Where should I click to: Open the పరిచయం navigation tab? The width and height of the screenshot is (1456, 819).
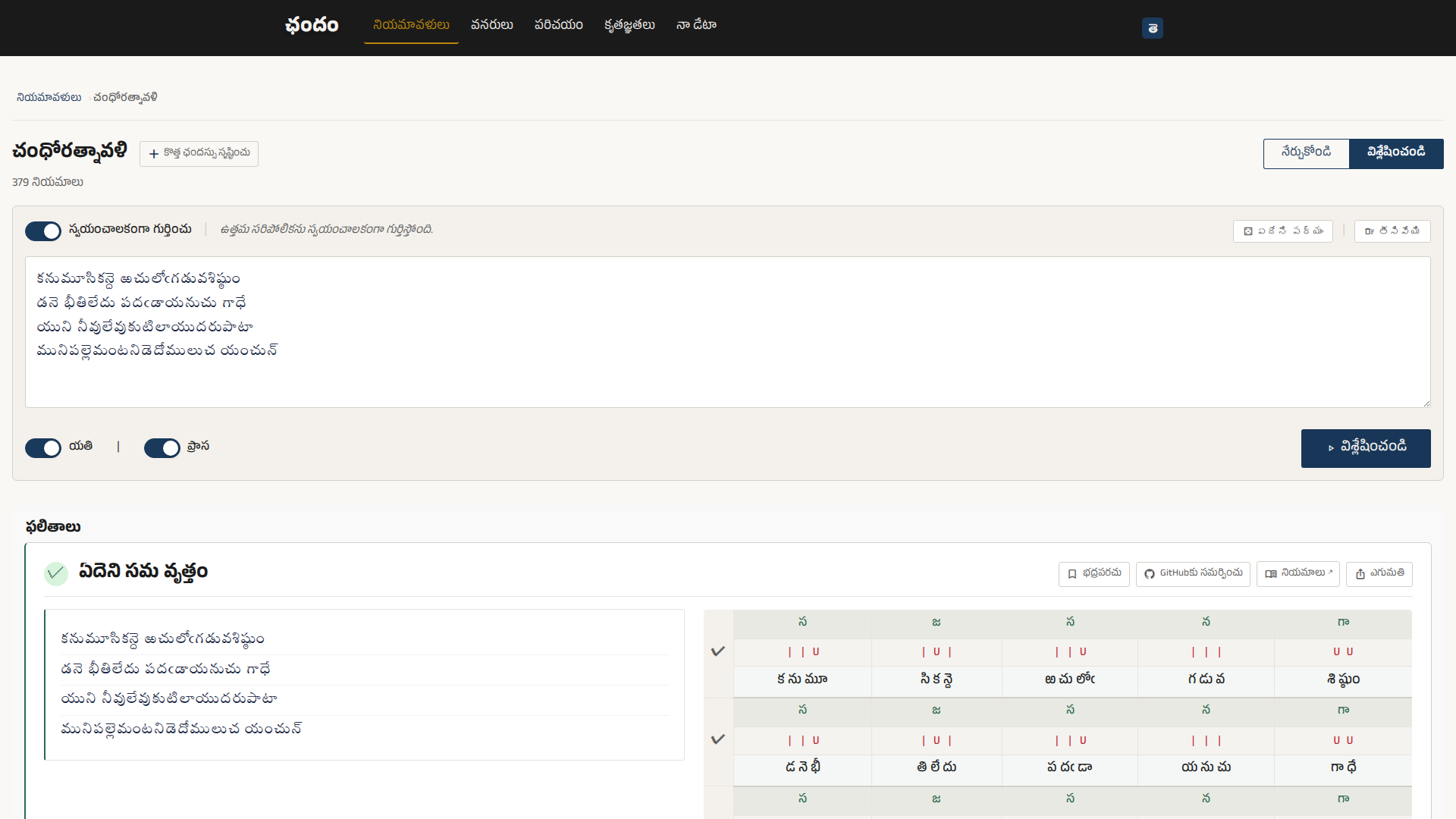click(x=559, y=25)
